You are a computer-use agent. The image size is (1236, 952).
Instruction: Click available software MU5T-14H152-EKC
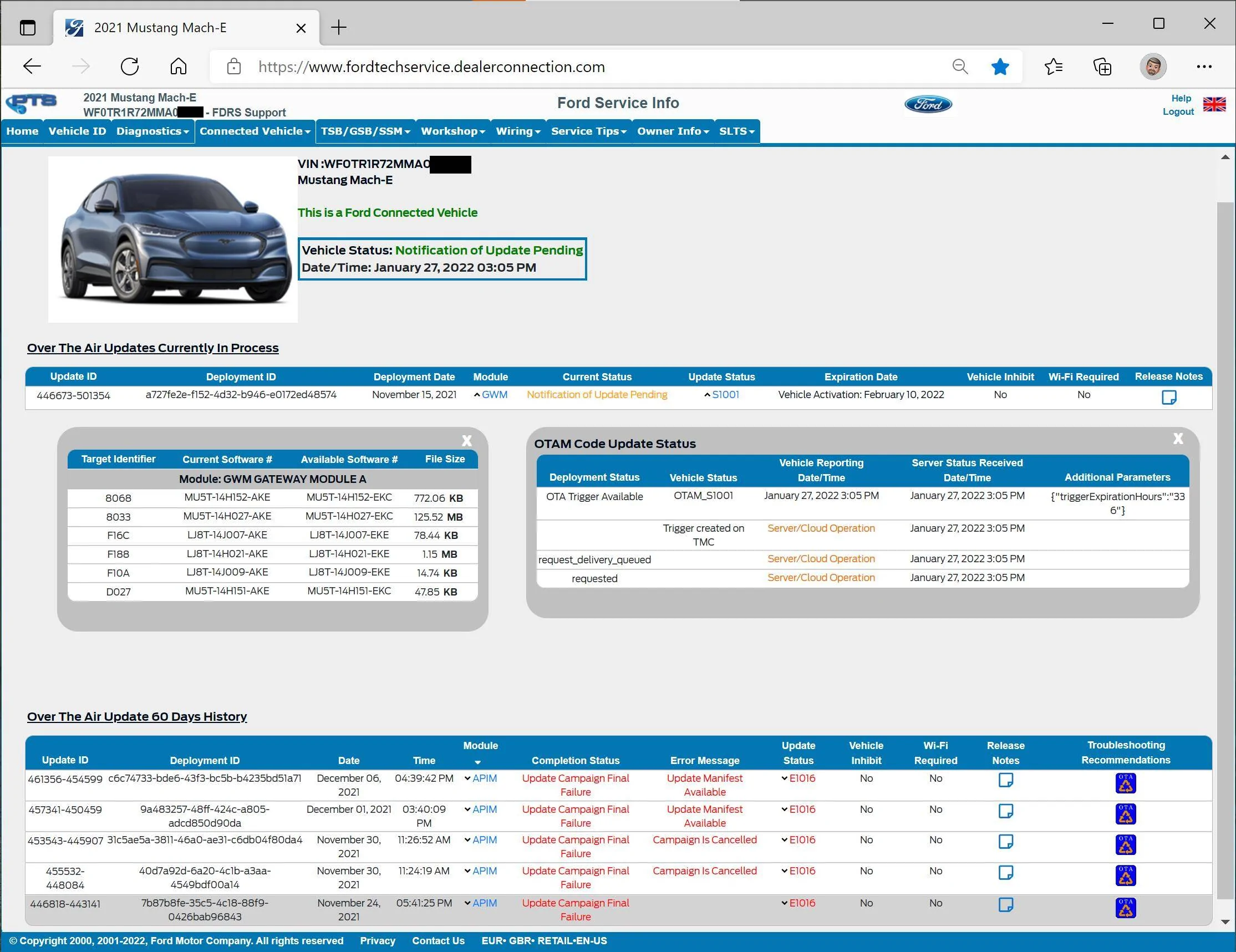pos(349,497)
